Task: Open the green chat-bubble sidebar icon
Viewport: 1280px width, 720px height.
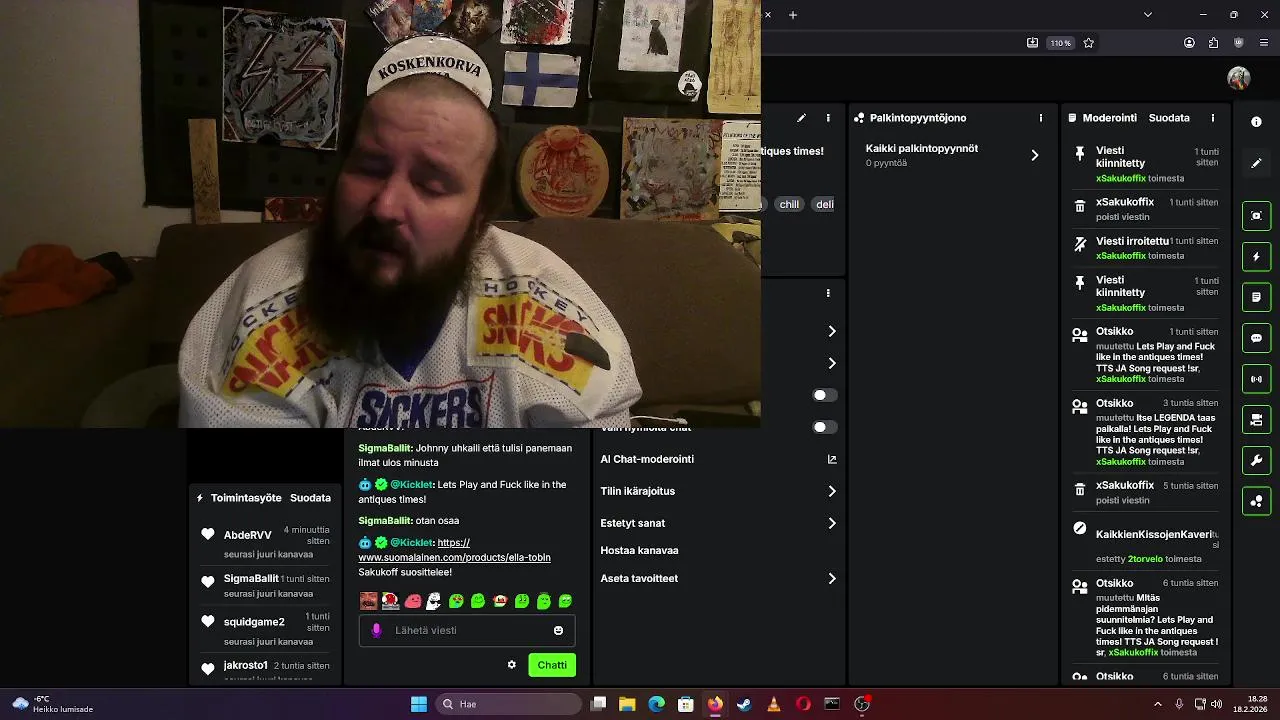Action: [x=1256, y=338]
